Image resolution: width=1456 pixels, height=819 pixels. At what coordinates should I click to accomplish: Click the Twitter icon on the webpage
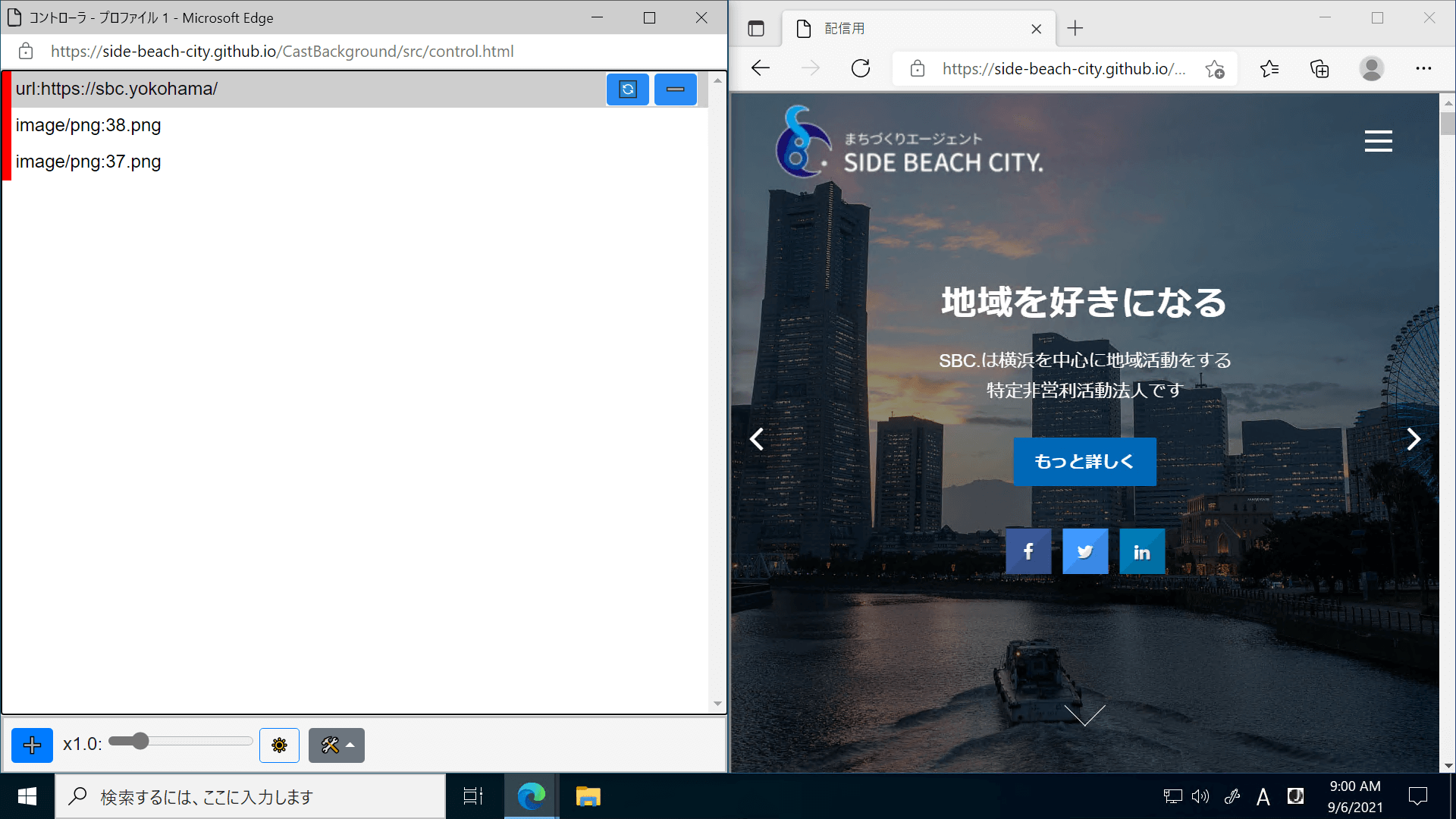[x=1085, y=551]
